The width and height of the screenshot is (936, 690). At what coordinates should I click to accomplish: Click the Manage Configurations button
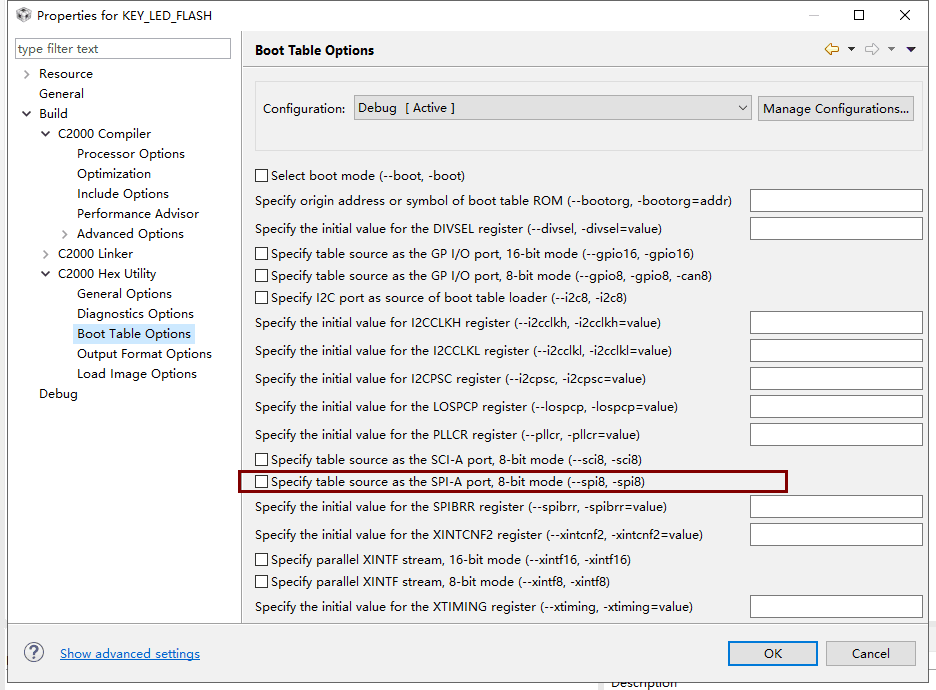point(835,108)
